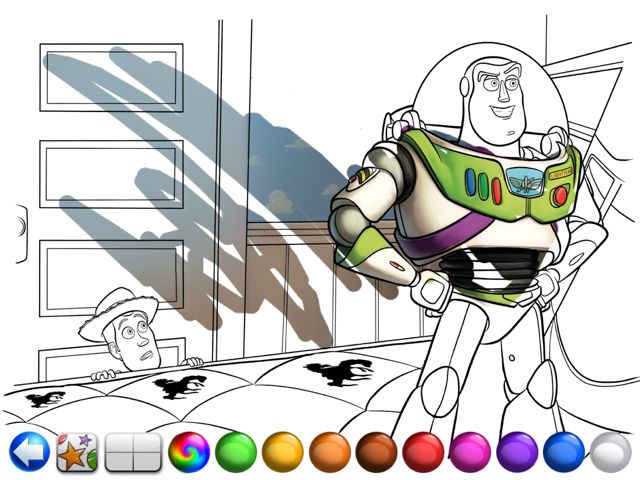Image resolution: width=640 pixels, height=480 pixels.
Task: Pick the green paint ball
Action: coord(236,452)
